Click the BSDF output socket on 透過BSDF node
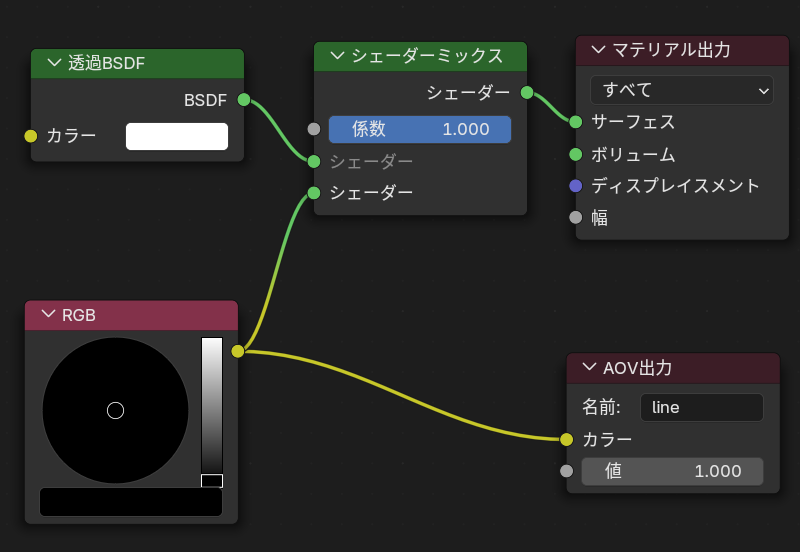The image size is (800, 552). click(244, 100)
